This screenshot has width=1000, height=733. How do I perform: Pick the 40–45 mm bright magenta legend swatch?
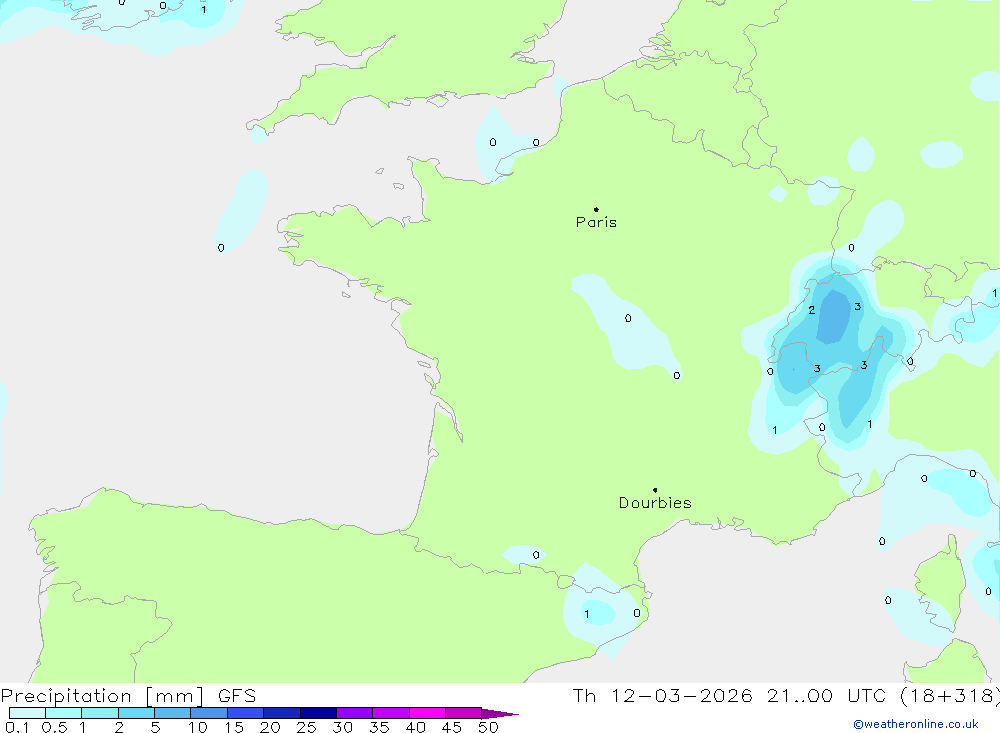click(427, 713)
